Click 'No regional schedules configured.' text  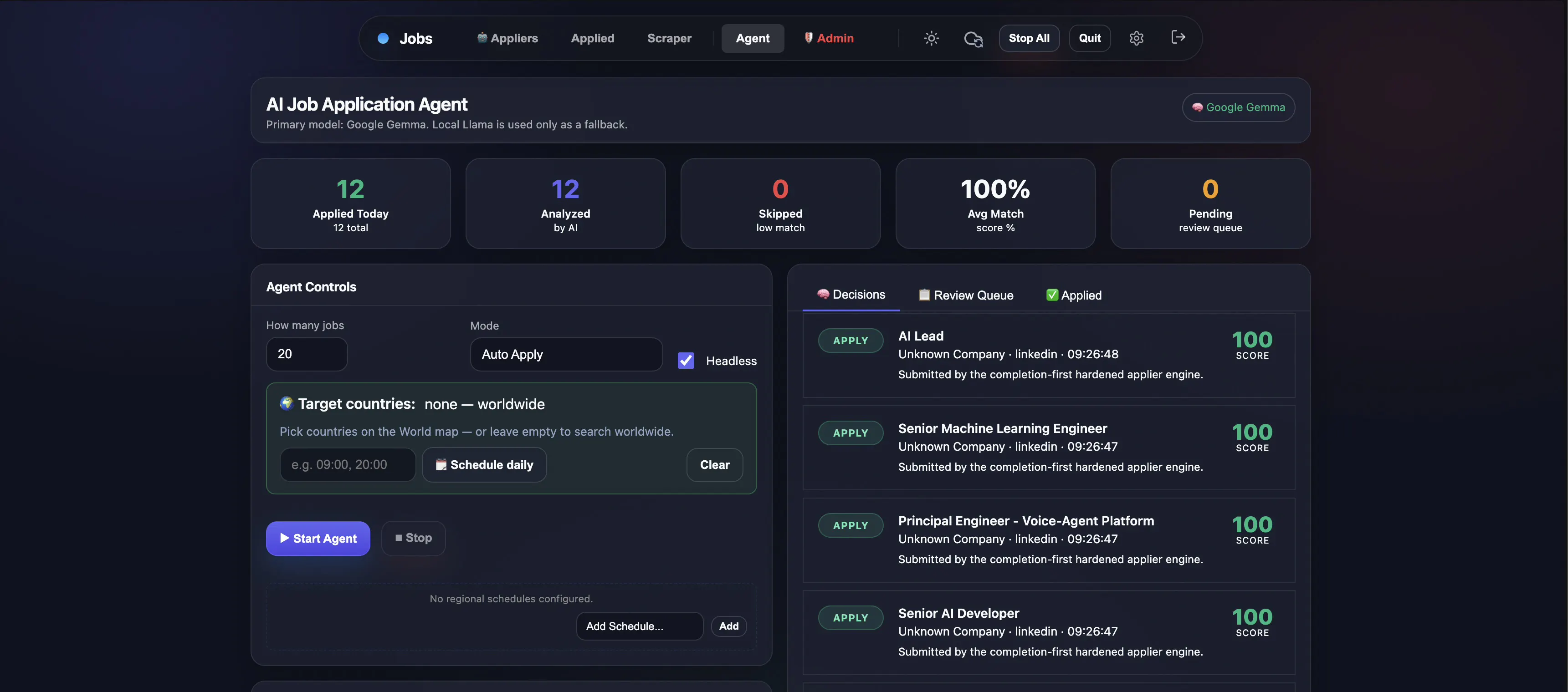pos(511,599)
